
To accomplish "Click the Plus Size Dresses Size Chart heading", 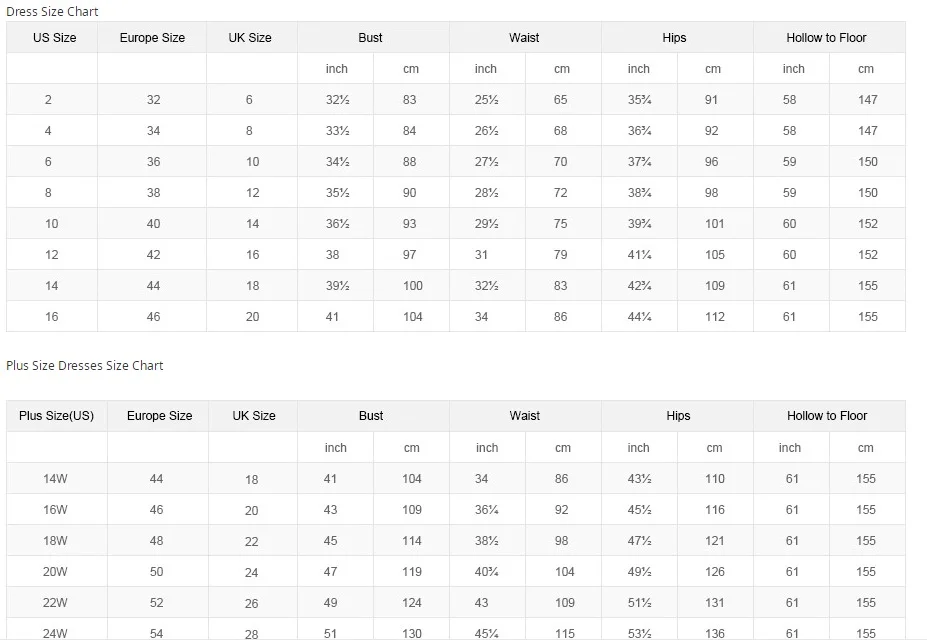I will coord(85,366).
